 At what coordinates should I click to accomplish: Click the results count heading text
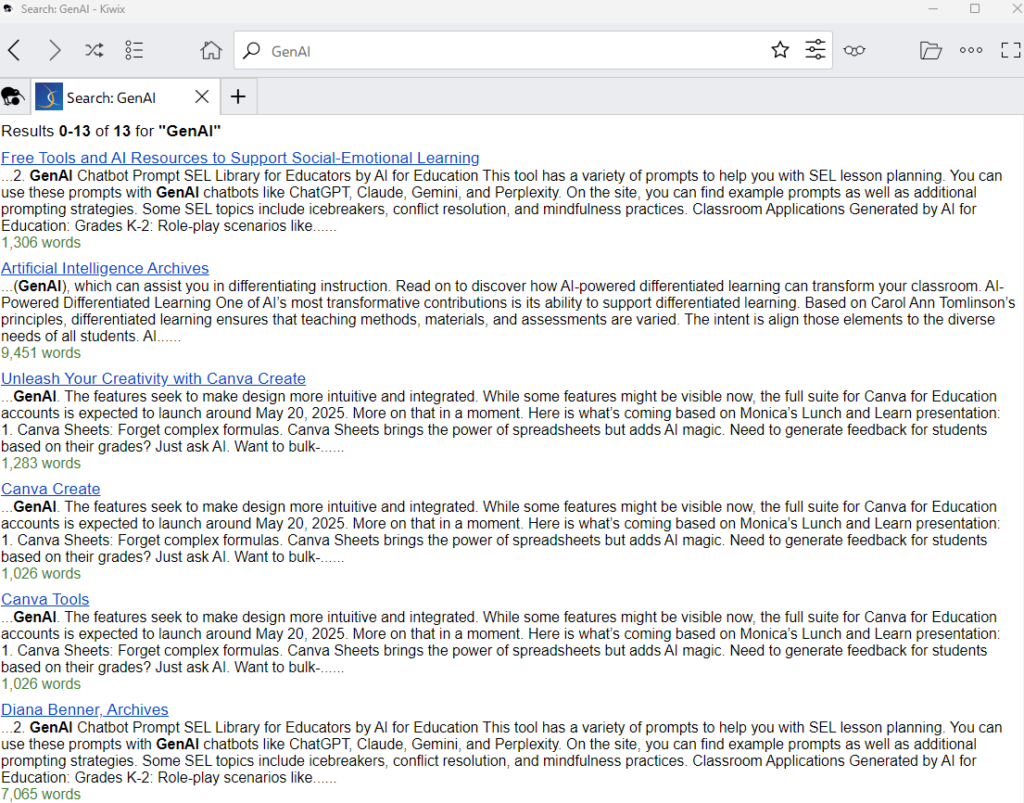pyautogui.click(x=111, y=131)
